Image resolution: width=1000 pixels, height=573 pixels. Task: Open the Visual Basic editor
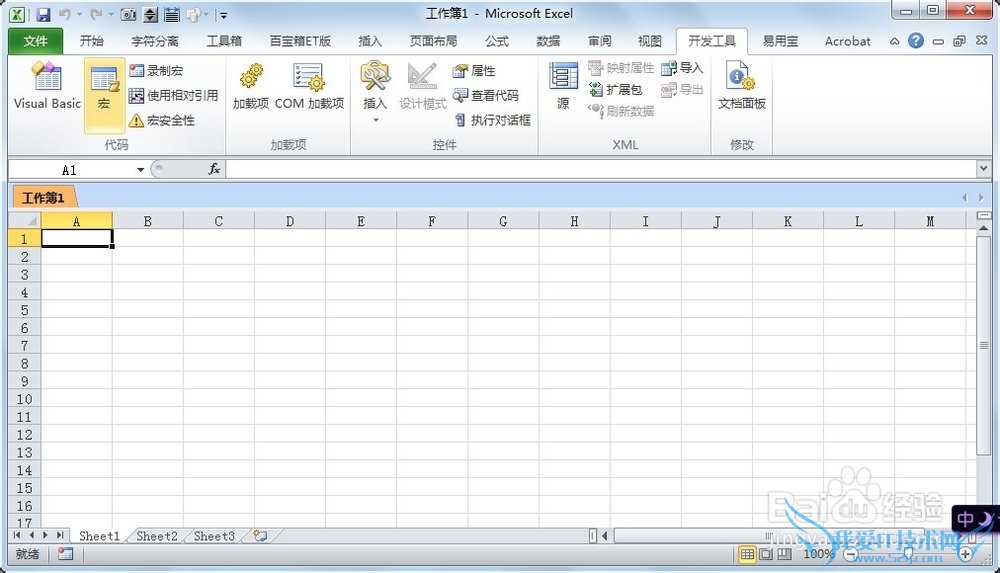click(47, 86)
